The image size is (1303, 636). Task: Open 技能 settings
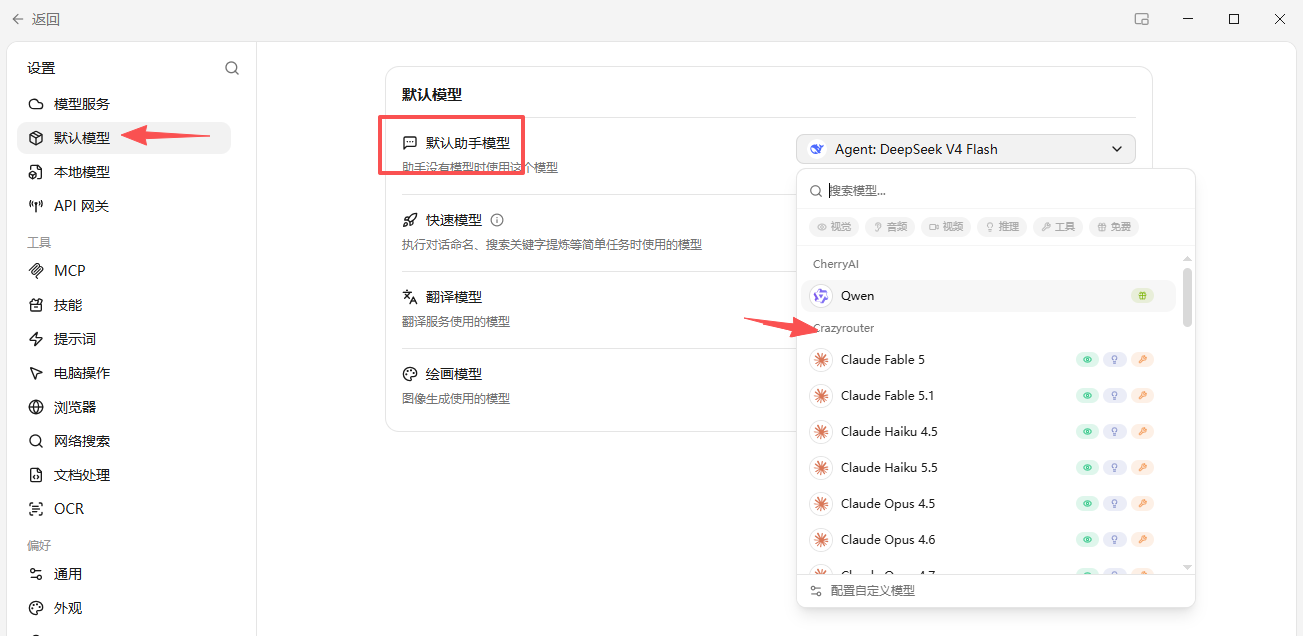(124, 305)
